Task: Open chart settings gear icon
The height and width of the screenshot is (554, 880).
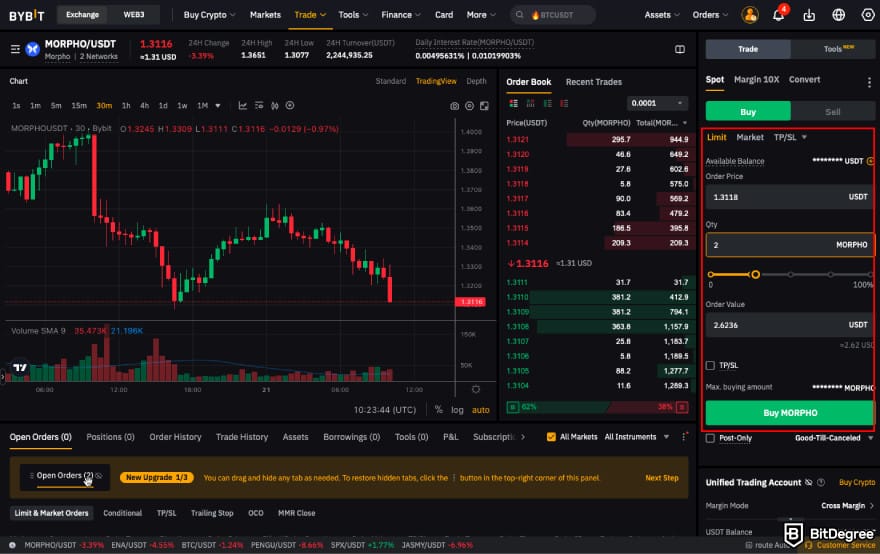Action: (469, 106)
